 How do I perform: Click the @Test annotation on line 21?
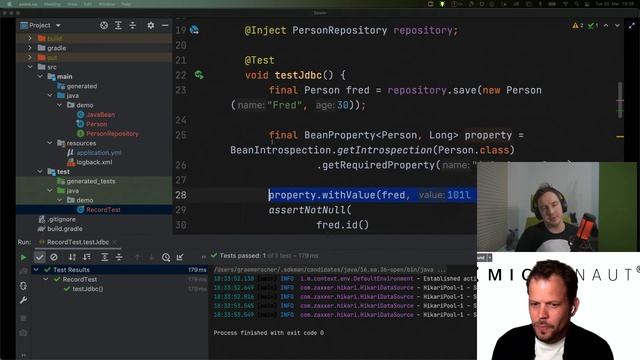click(x=259, y=60)
